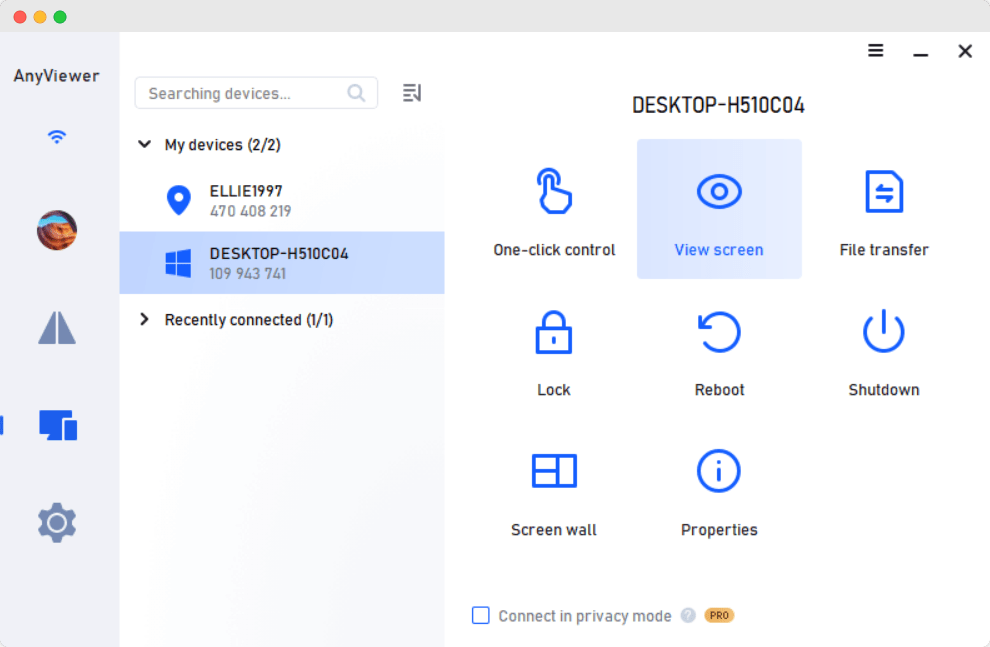Open the hamburger menu

[x=876, y=50]
